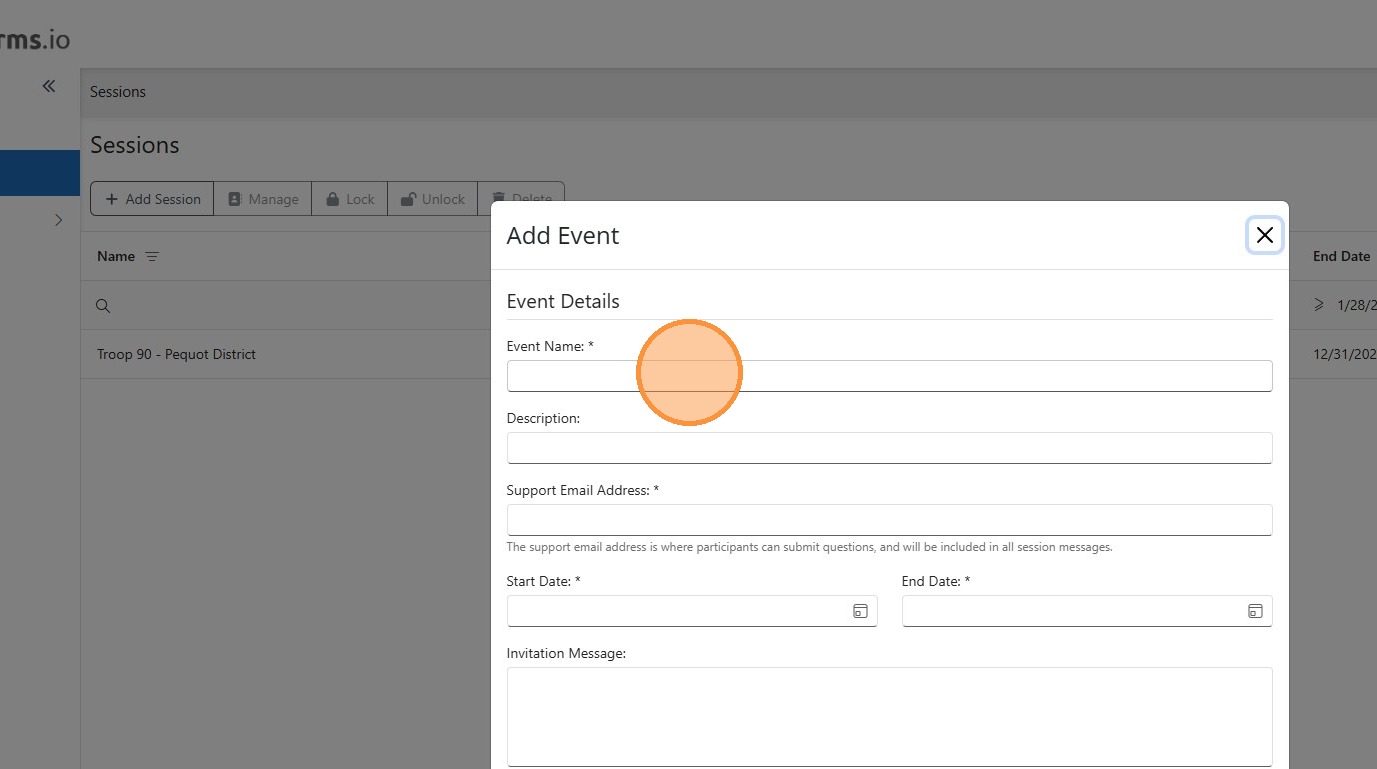Select the Troop 90 - Pequot District row

tap(177, 354)
